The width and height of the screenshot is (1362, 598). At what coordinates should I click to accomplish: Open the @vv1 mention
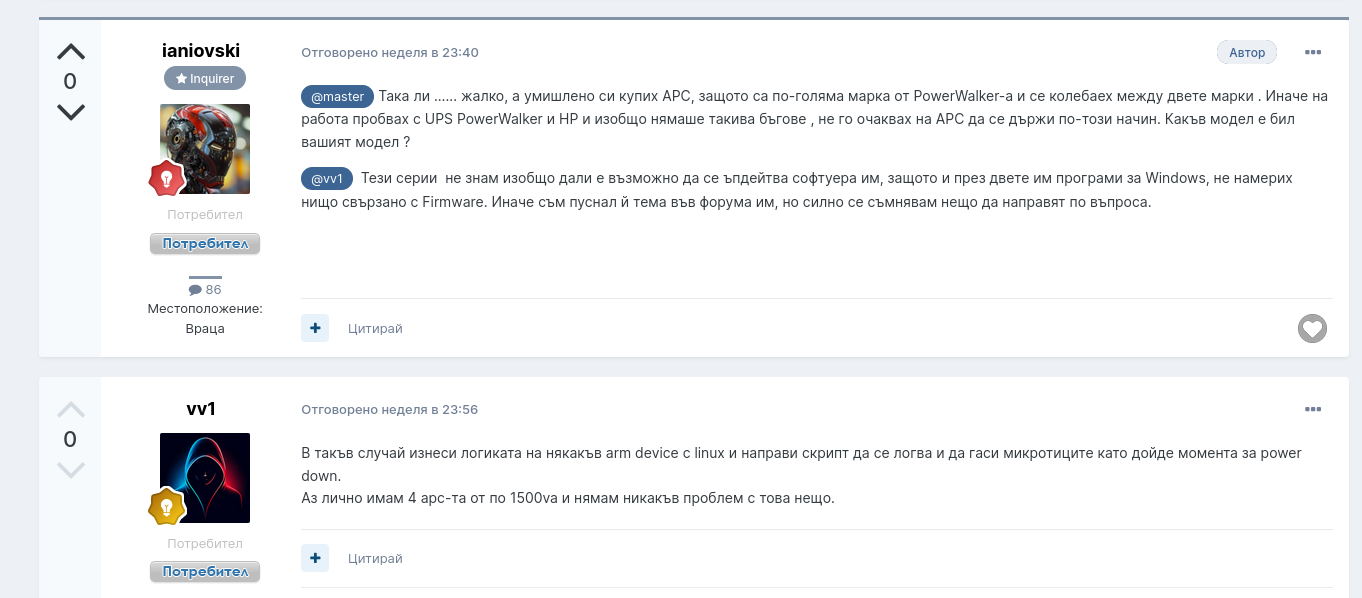click(327, 179)
